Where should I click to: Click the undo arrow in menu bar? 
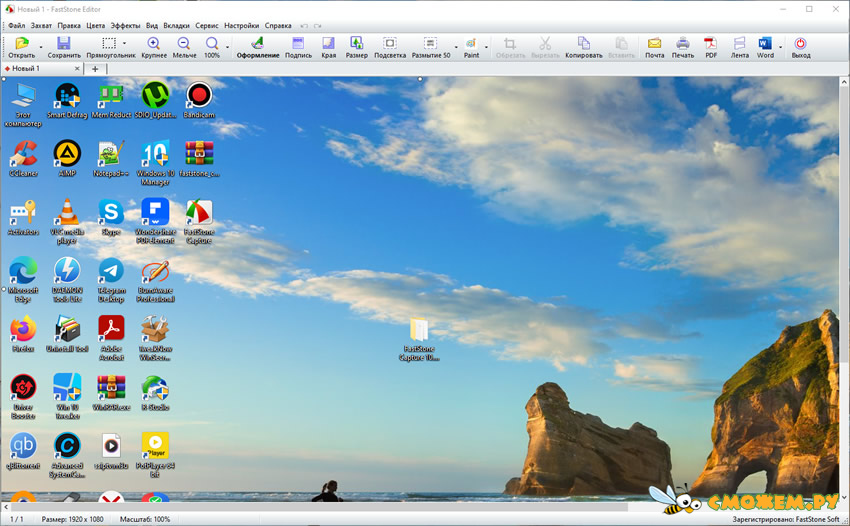click(x=304, y=25)
